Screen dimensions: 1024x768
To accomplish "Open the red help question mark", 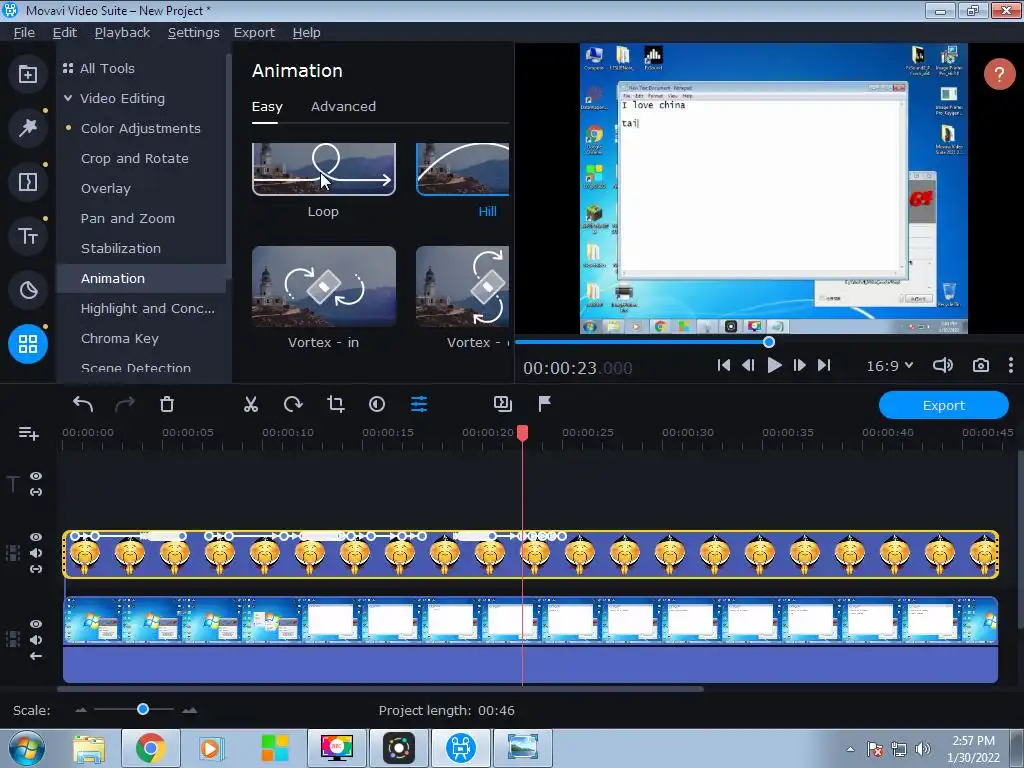I will click(999, 74).
